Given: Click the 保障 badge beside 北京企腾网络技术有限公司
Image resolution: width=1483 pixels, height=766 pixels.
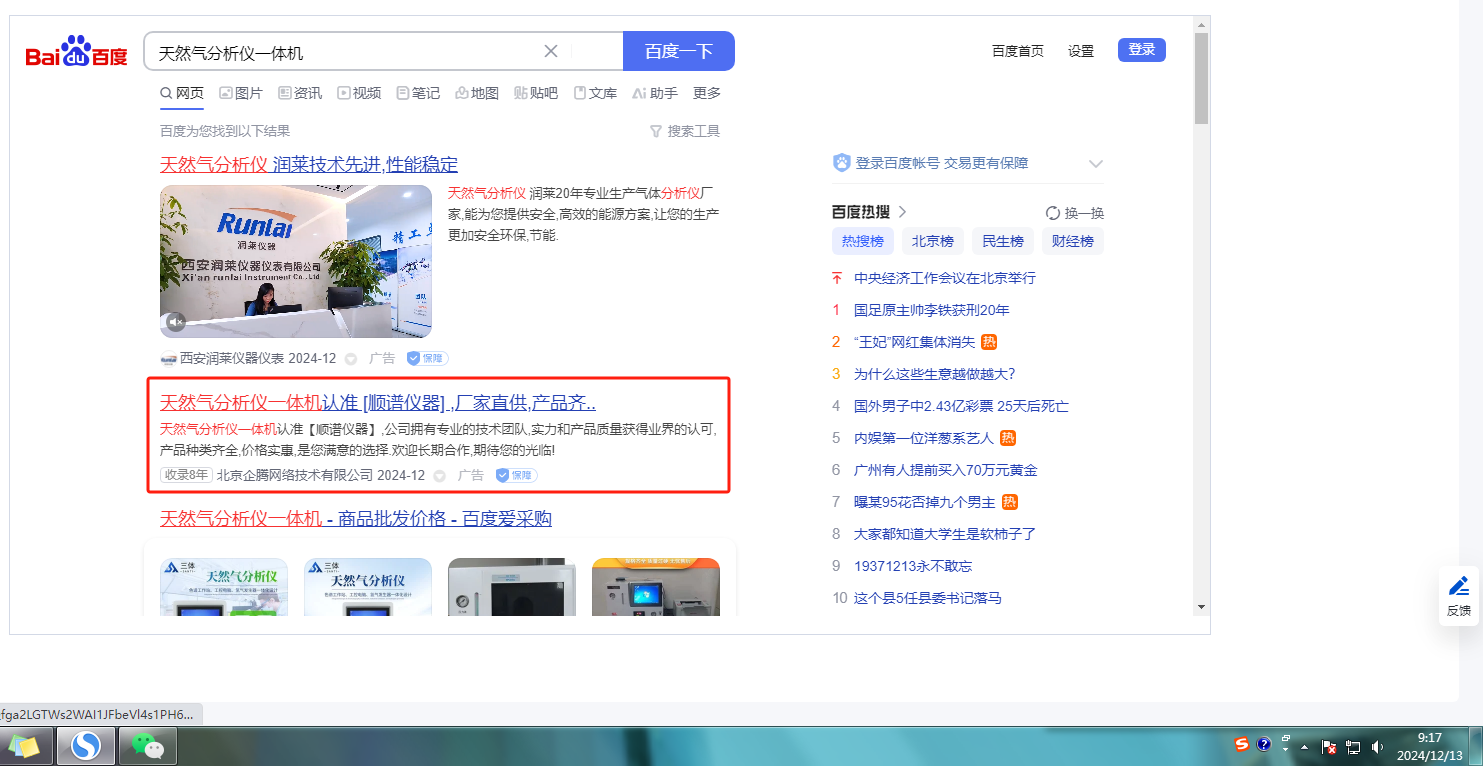Looking at the screenshot, I should coord(516,475).
